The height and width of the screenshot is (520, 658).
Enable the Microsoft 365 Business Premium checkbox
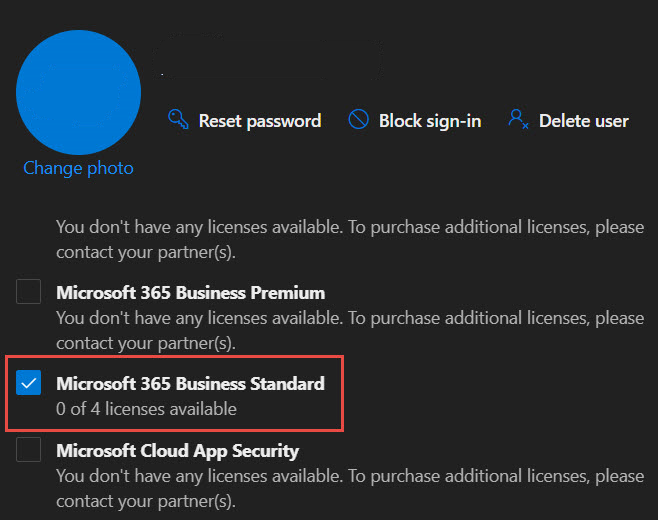pos(29,292)
